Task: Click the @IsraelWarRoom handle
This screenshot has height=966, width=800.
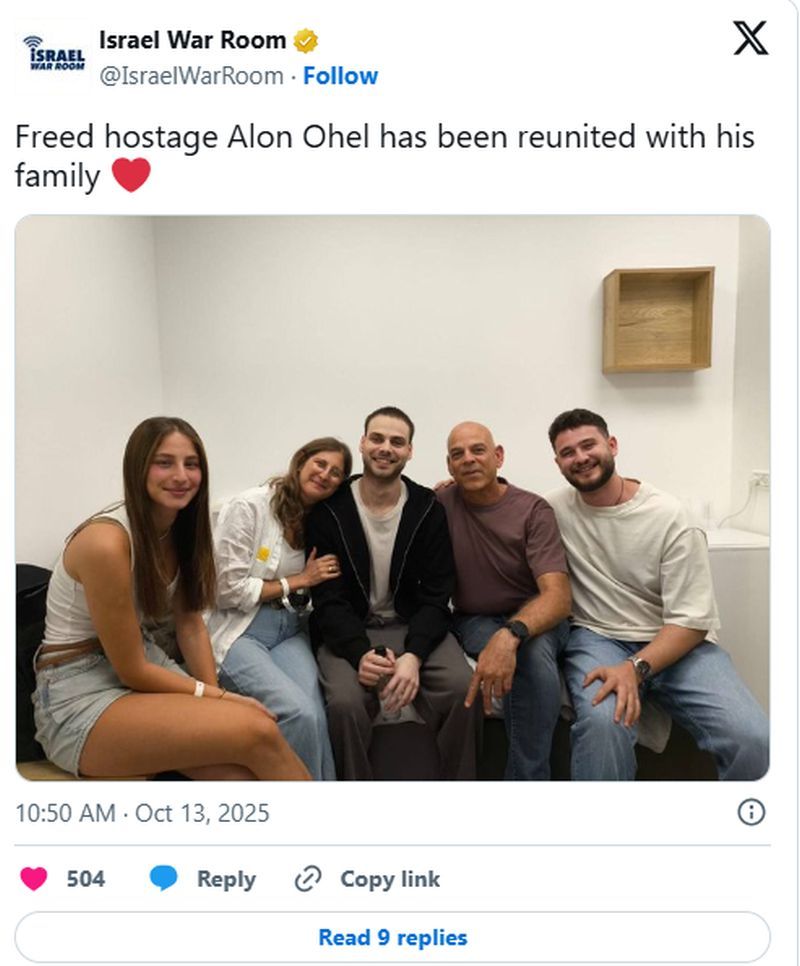Action: click(x=190, y=76)
